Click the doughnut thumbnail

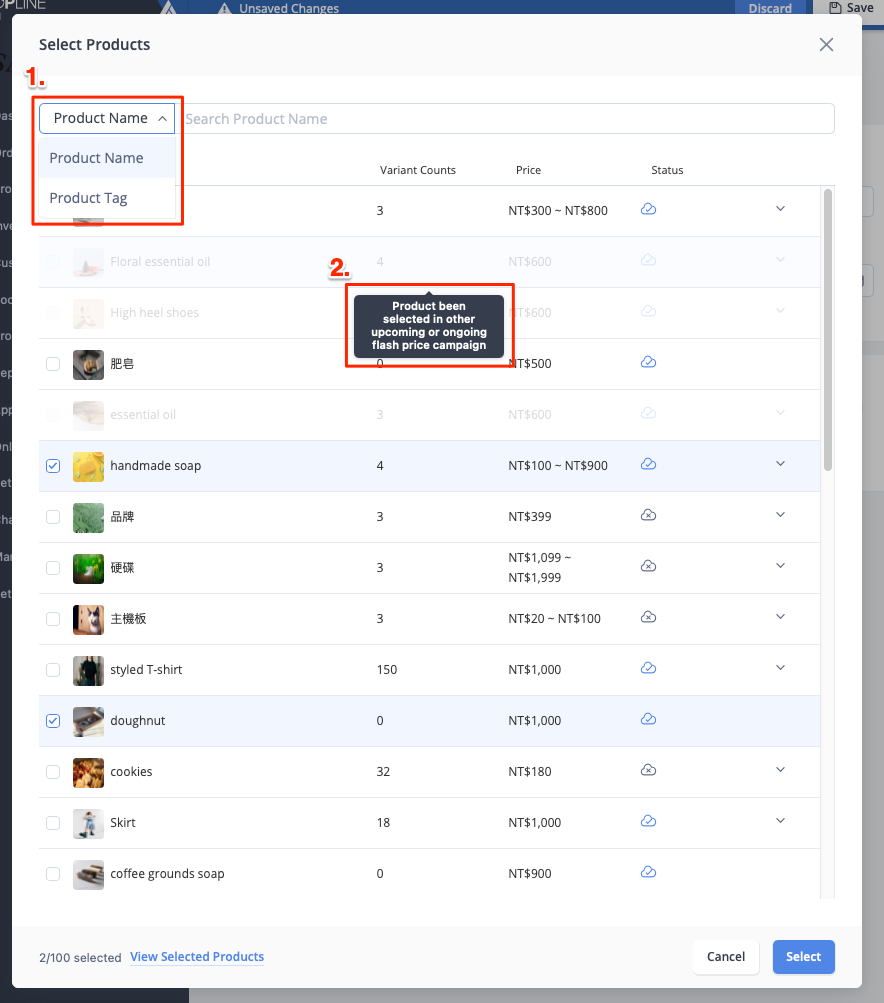tap(88, 722)
